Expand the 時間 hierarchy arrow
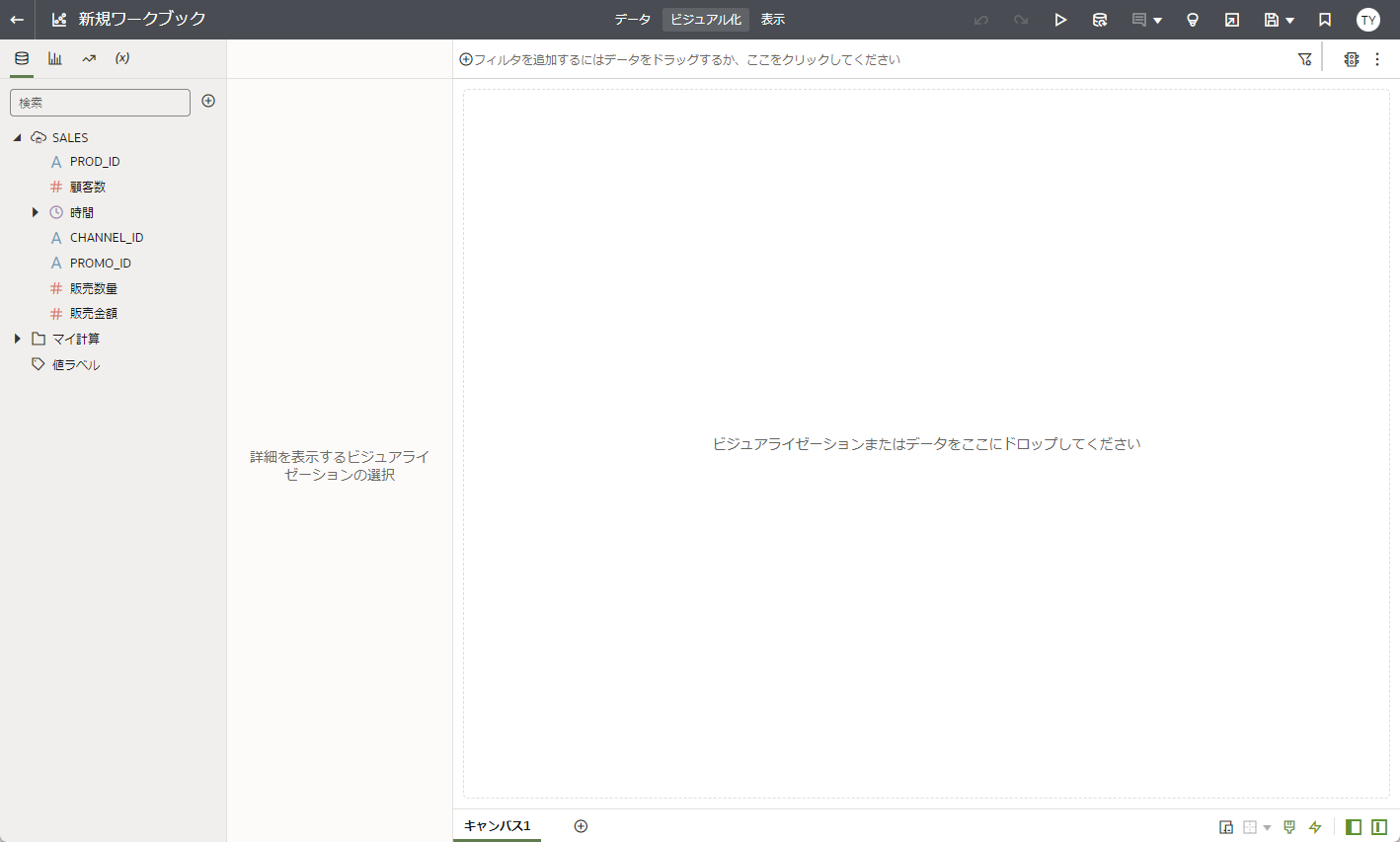 pyautogui.click(x=36, y=212)
